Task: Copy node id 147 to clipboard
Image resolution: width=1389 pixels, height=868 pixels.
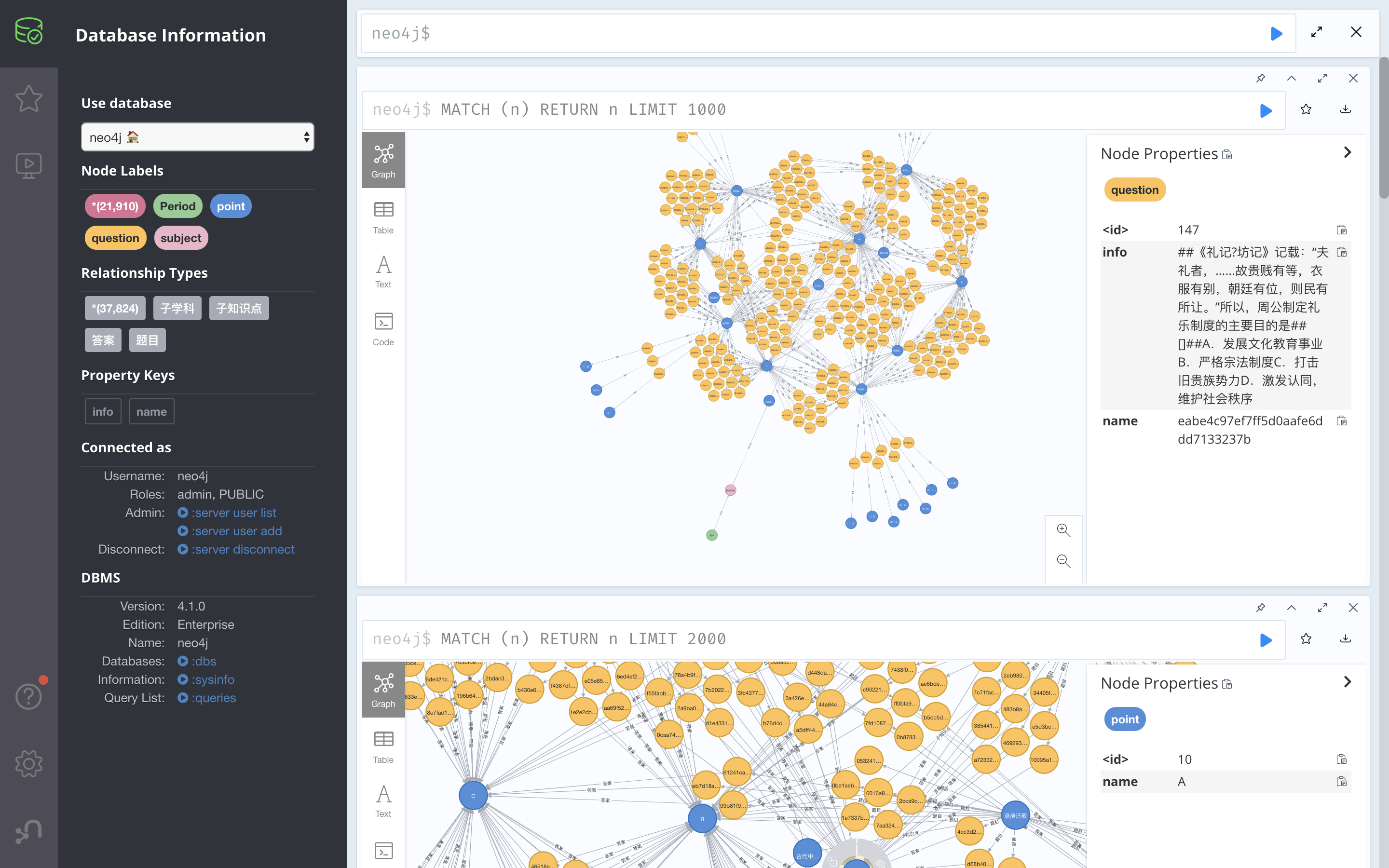Action: coord(1342,229)
